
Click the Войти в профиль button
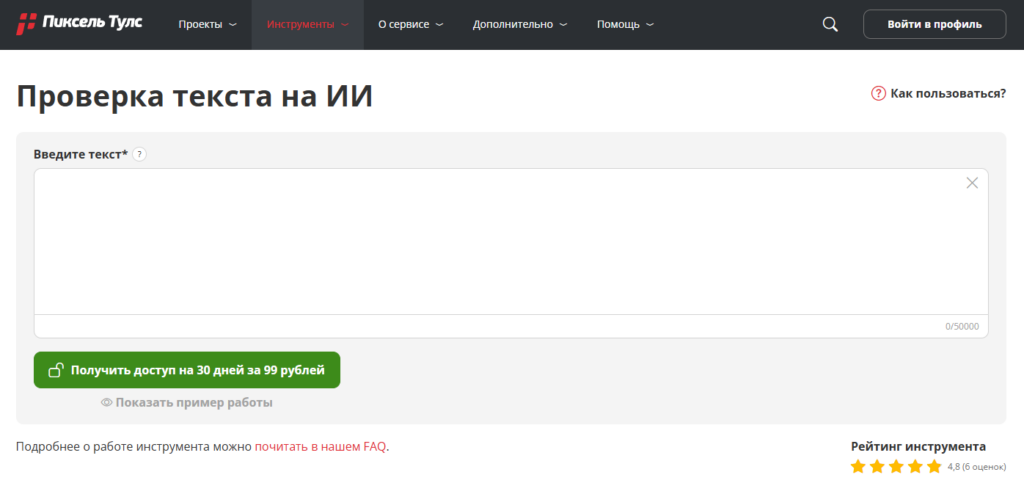(x=935, y=25)
